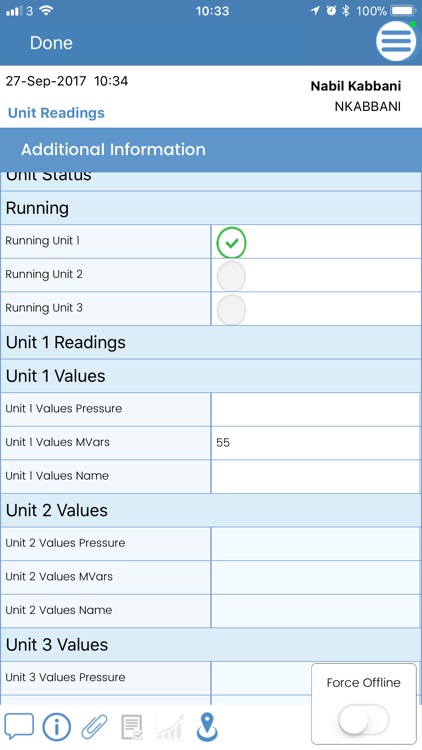The image size is (422, 750).
Task: Open the Unit Readings link
Action: point(56,113)
